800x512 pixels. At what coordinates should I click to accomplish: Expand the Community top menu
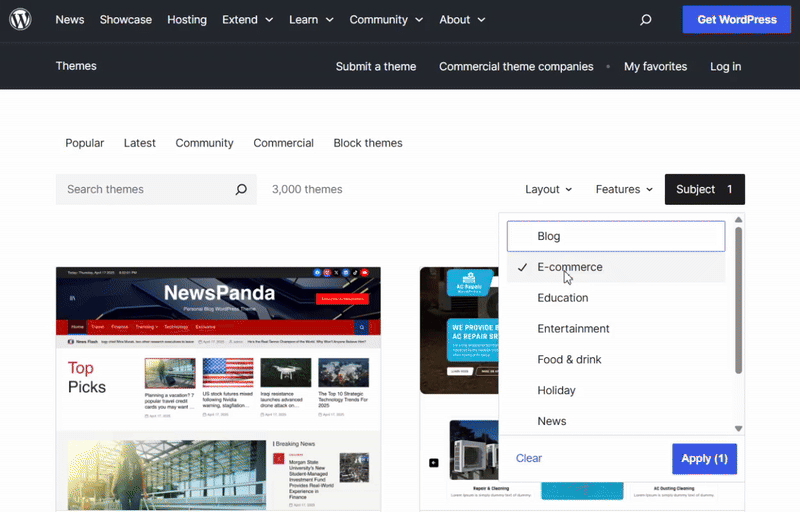tap(386, 20)
